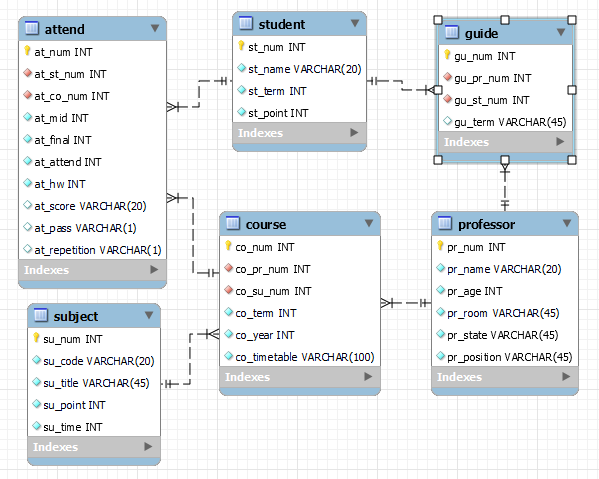Expand Indexes section of guide table
The width and height of the screenshot is (599, 479).
point(560,142)
